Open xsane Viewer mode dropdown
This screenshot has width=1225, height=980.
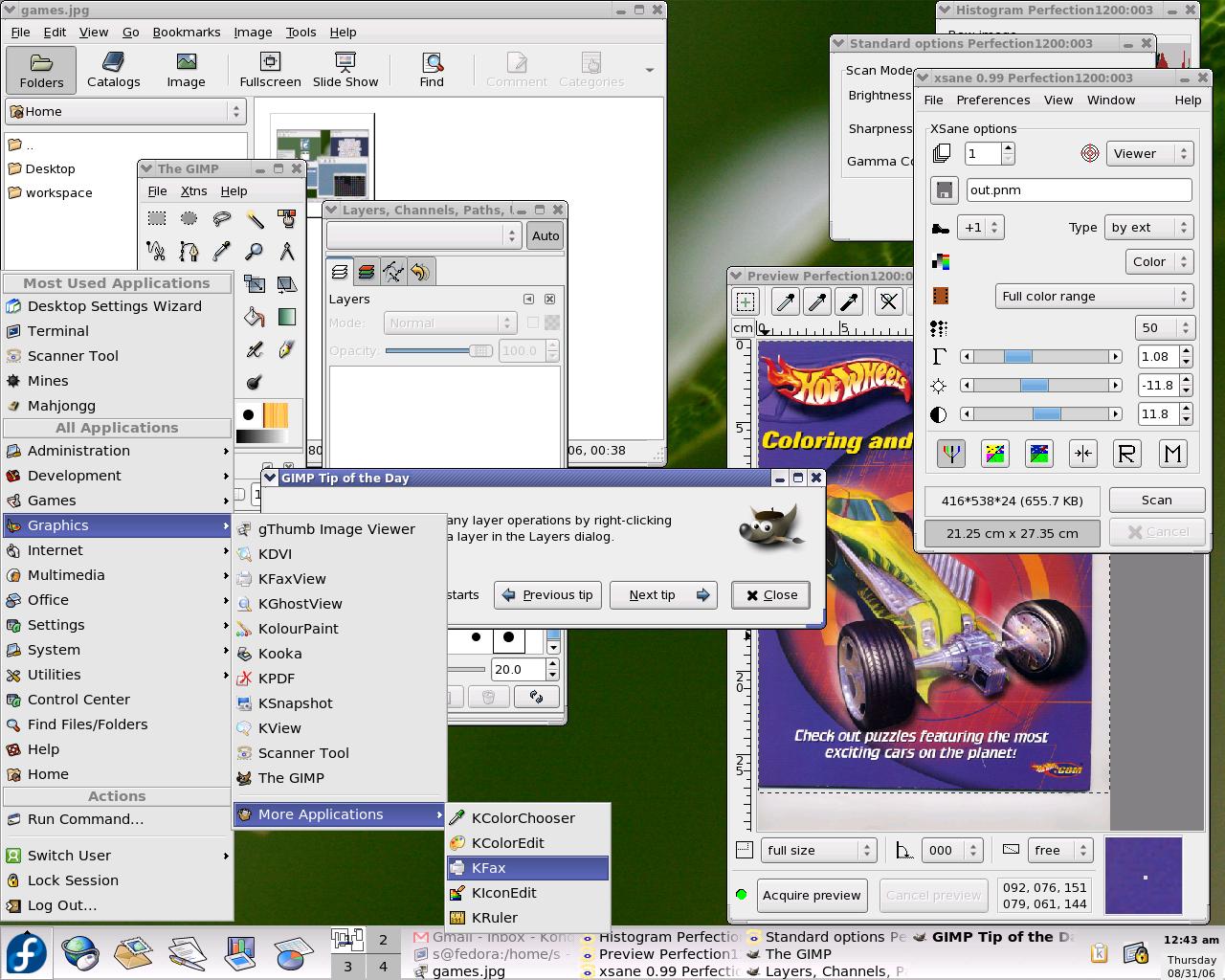tap(1149, 153)
